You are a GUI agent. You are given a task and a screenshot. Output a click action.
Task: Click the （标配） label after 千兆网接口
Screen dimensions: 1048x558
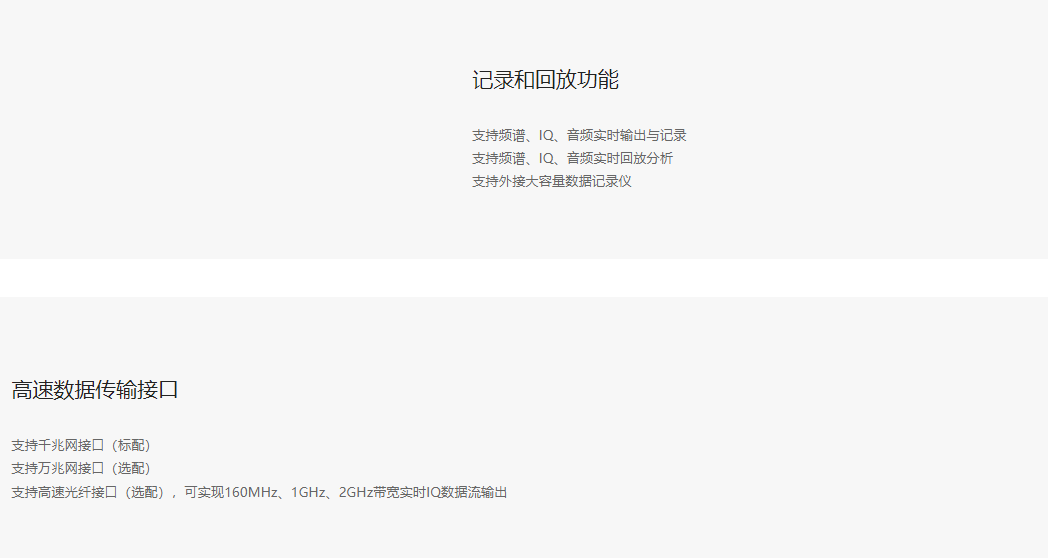131,445
